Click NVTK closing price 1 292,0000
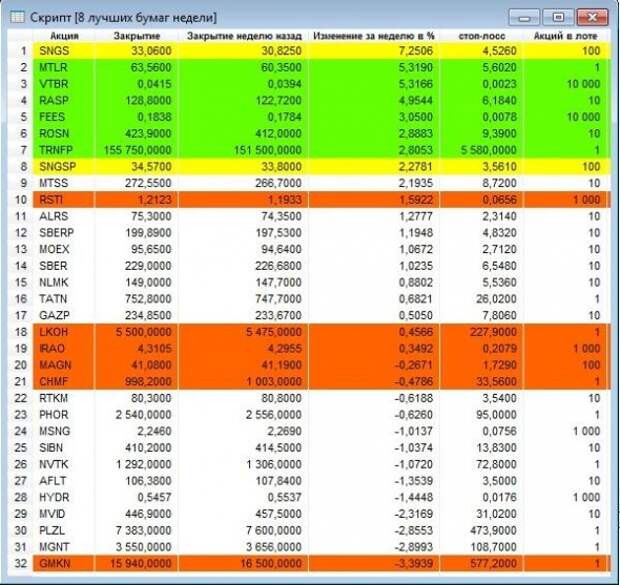The width and height of the screenshot is (620, 585). [144, 465]
